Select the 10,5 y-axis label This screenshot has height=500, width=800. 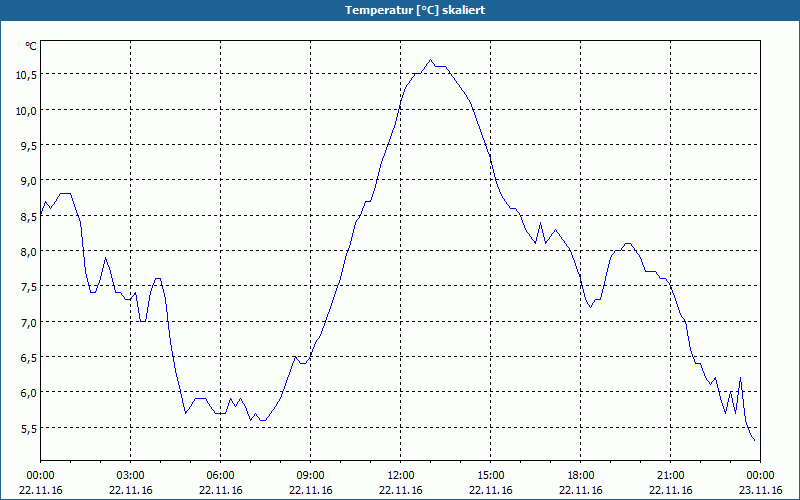26,75
